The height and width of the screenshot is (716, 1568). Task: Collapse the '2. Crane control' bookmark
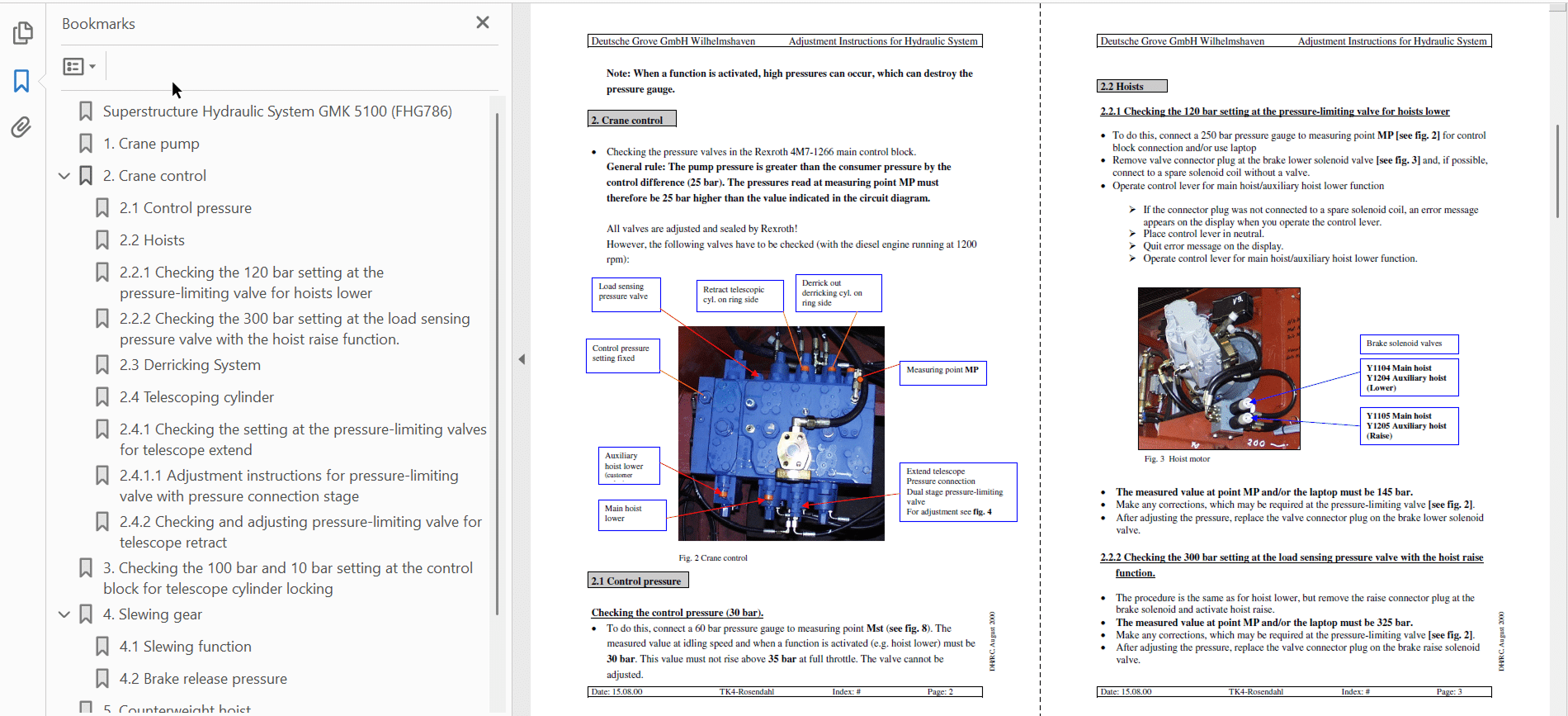click(x=64, y=176)
